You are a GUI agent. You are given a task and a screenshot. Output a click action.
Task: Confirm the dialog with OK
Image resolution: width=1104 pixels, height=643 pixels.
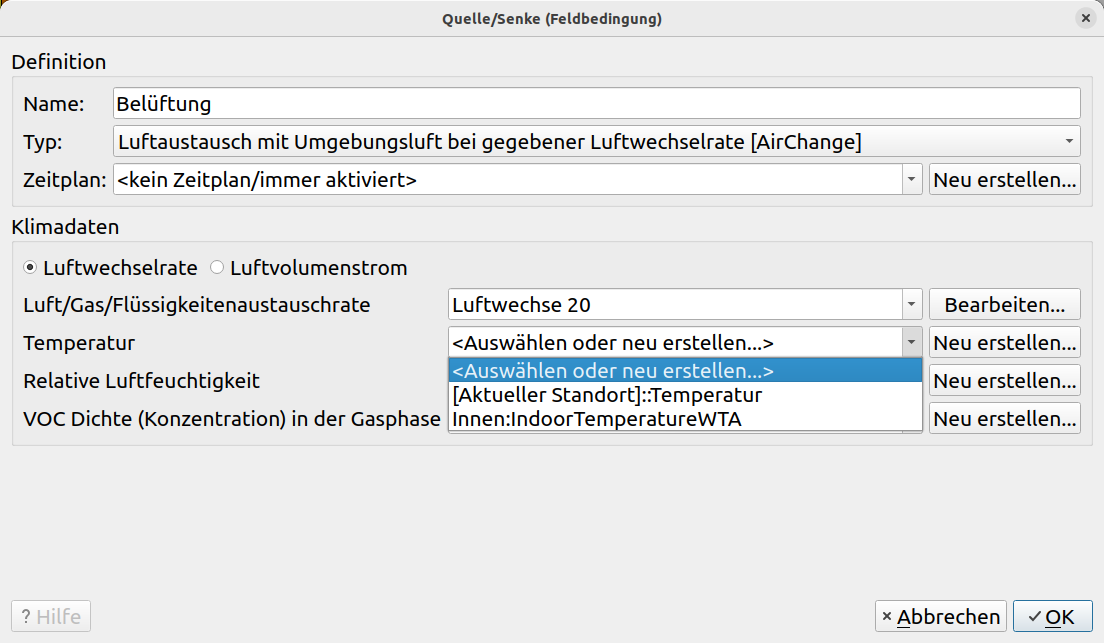click(x=1052, y=617)
